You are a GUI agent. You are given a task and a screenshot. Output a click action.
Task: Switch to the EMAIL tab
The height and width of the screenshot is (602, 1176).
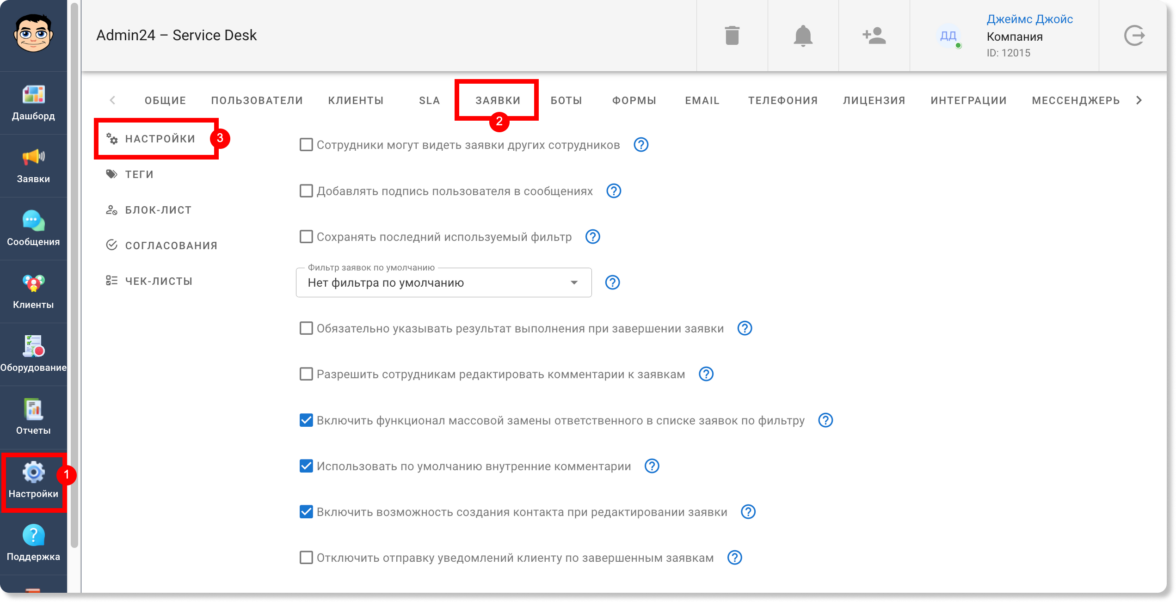click(x=702, y=100)
